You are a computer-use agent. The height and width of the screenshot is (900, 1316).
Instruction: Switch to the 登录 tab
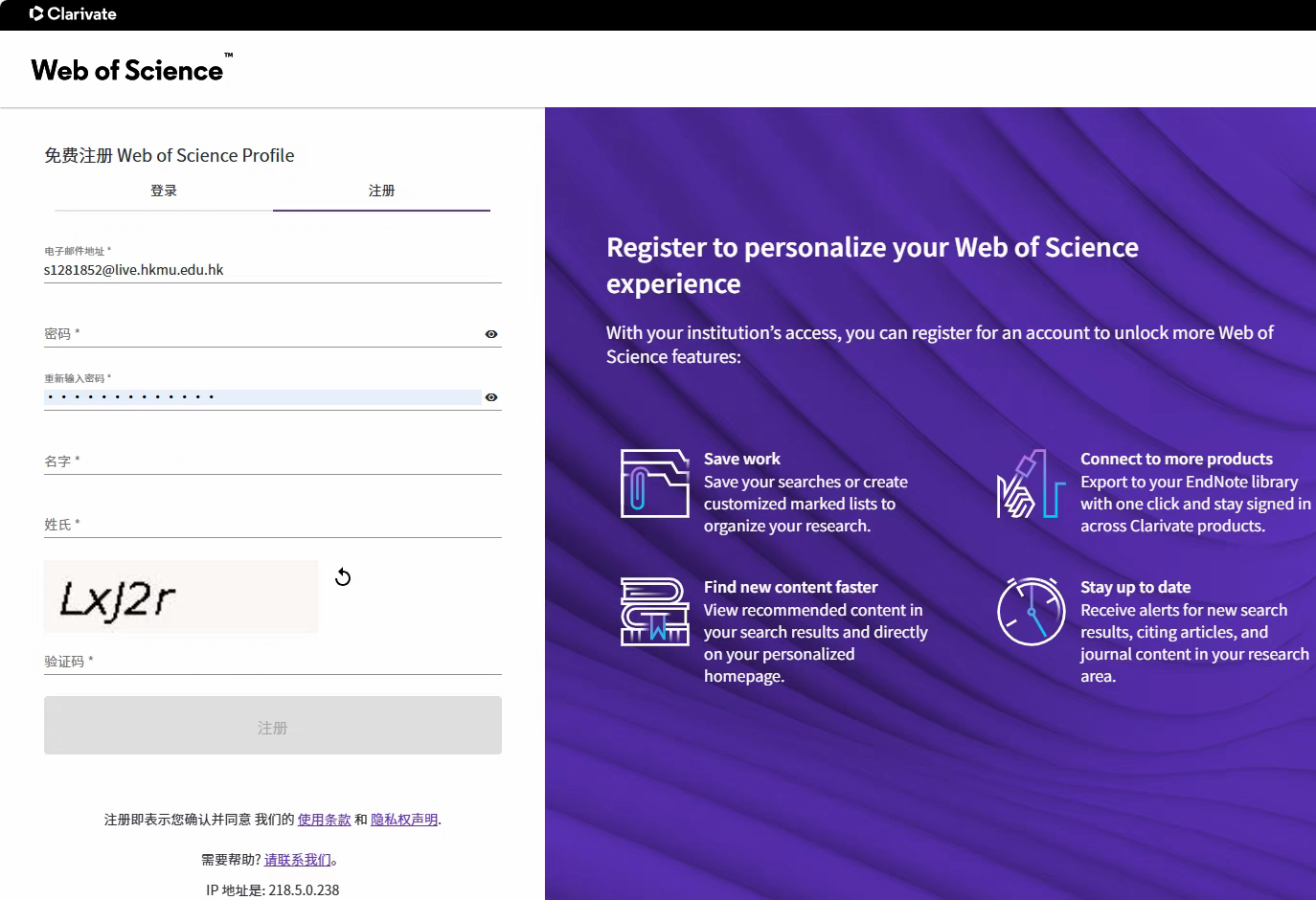tap(164, 191)
